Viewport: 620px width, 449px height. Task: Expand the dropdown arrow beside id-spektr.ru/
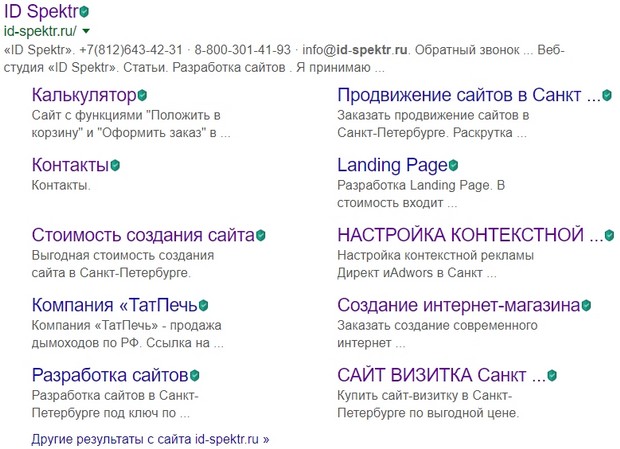86,30
